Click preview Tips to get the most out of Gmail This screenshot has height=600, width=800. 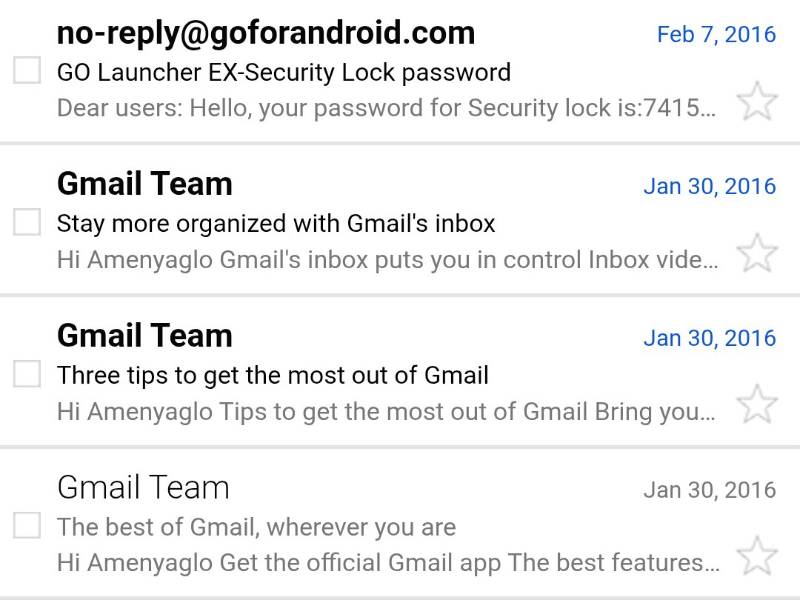[x=386, y=412]
